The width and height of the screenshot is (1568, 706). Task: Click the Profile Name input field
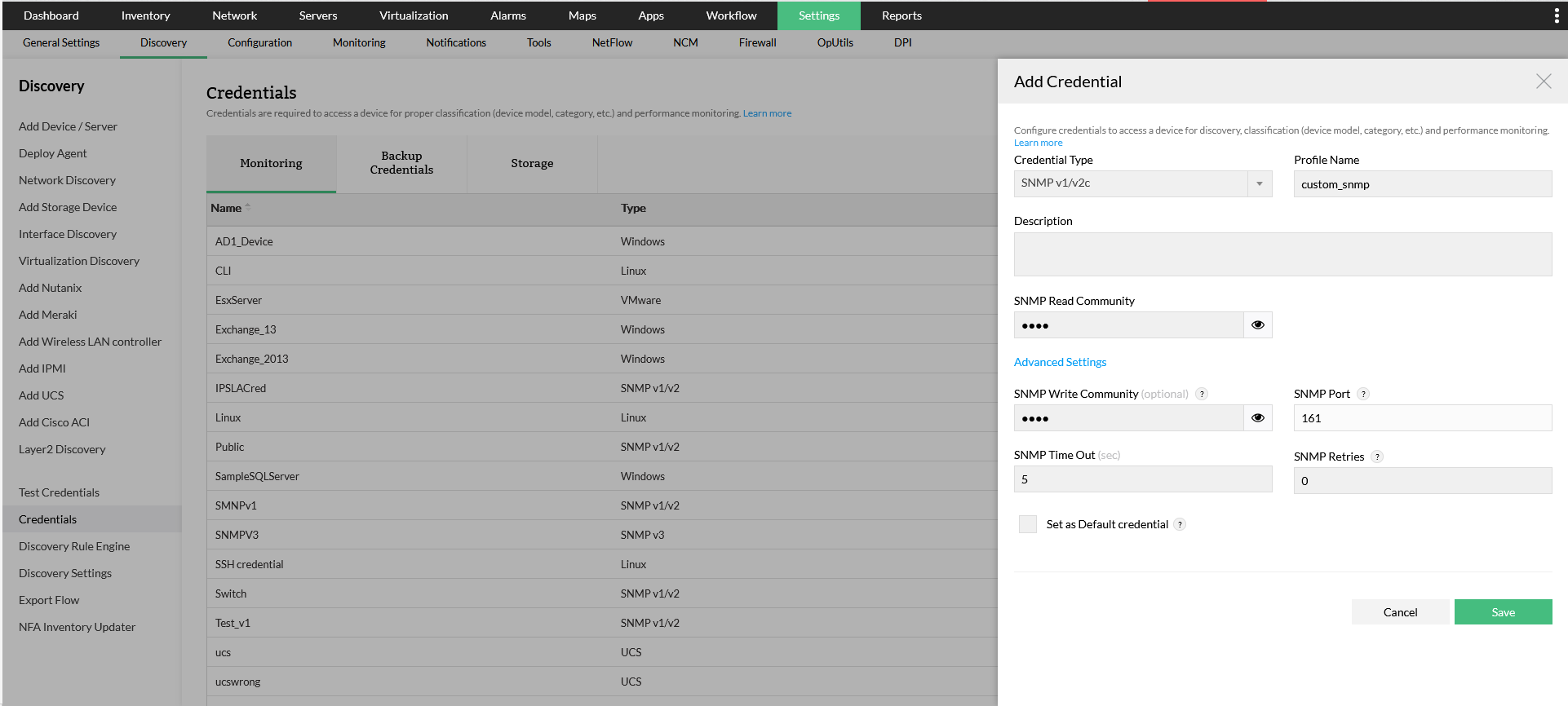click(x=1422, y=184)
